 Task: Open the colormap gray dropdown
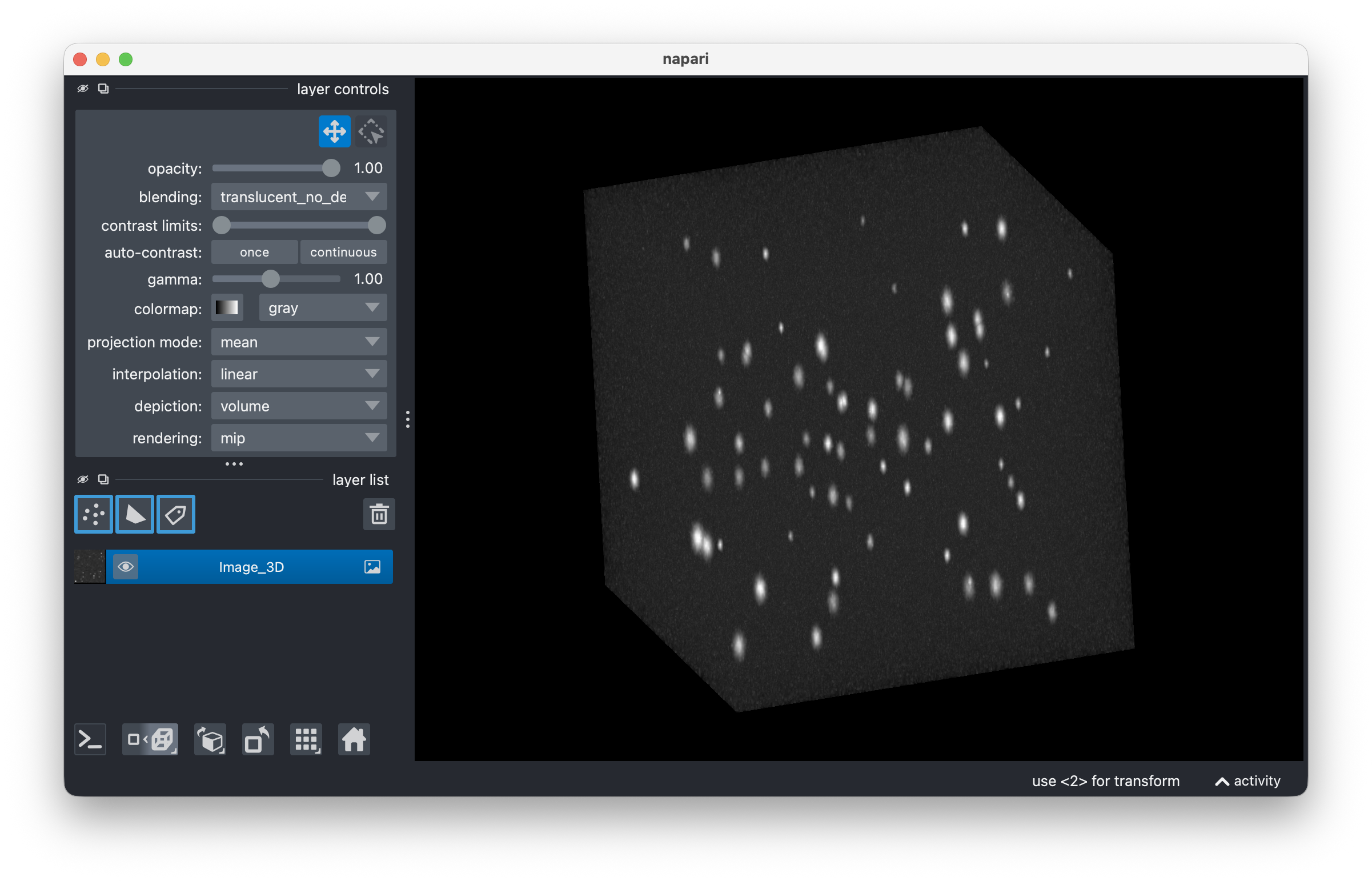coord(323,308)
